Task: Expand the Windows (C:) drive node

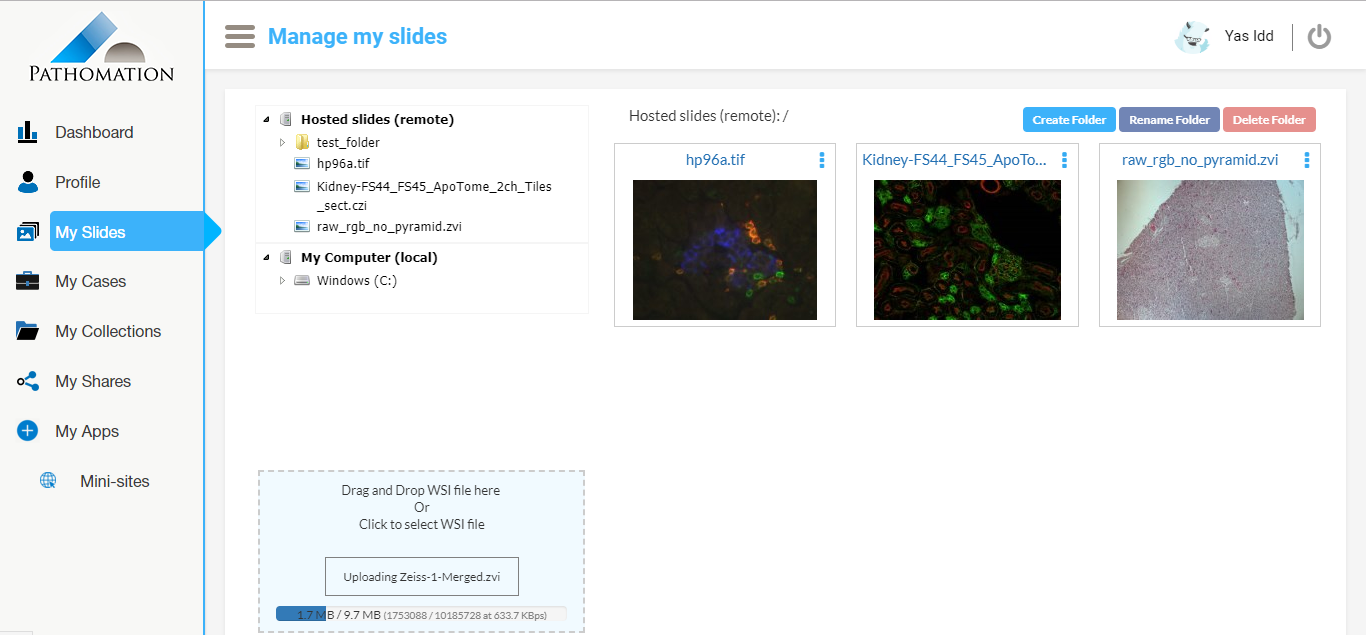Action: coord(283,281)
